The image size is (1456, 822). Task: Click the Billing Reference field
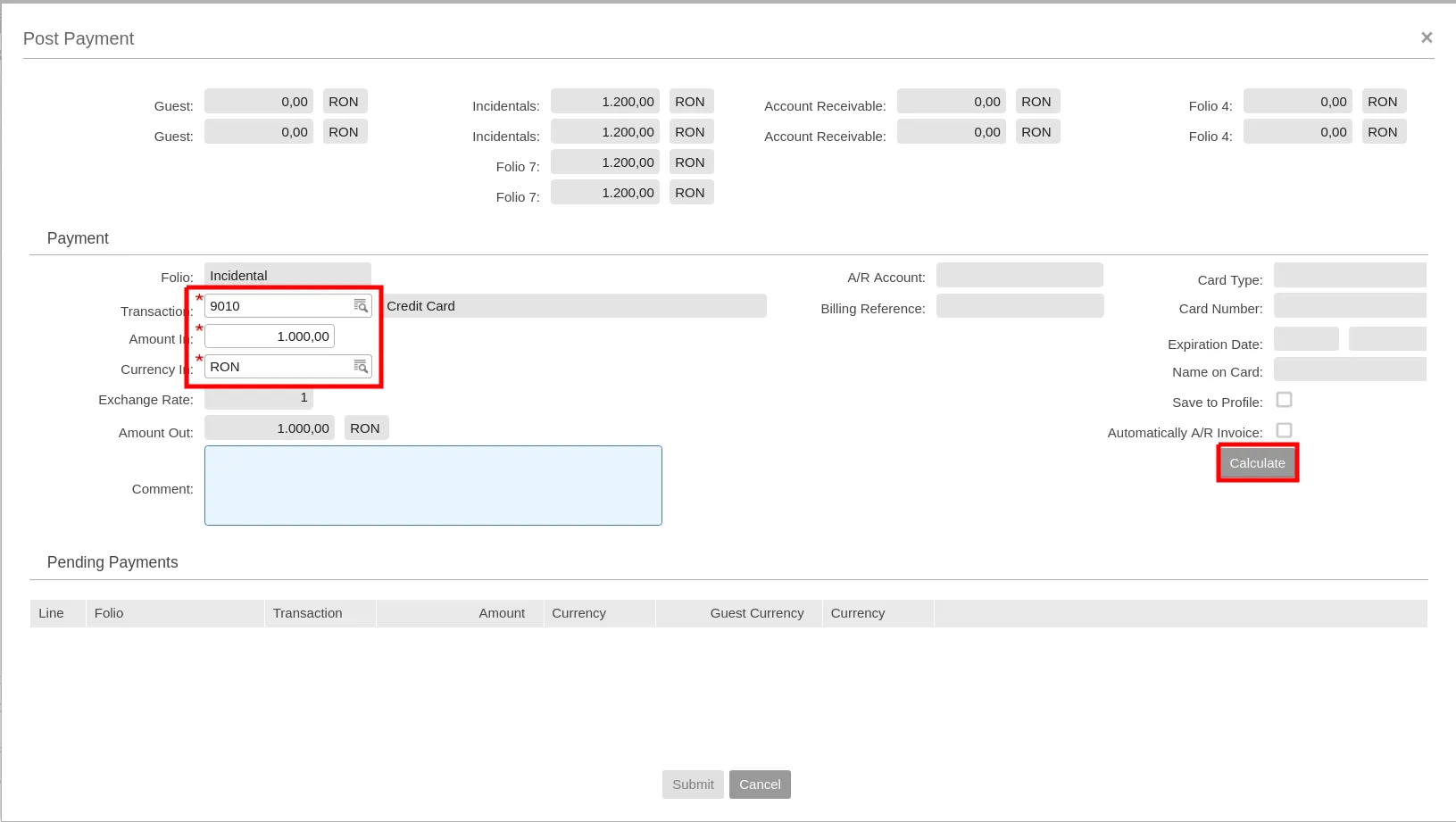1019,306
